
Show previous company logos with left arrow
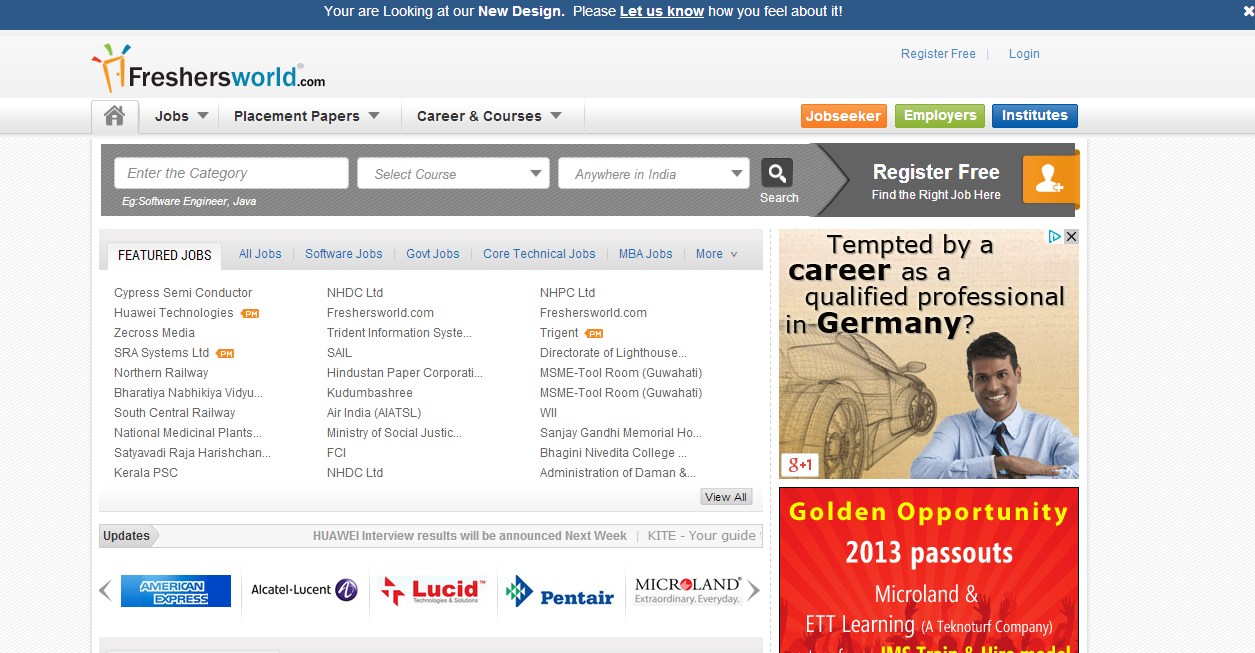point(105,591)
